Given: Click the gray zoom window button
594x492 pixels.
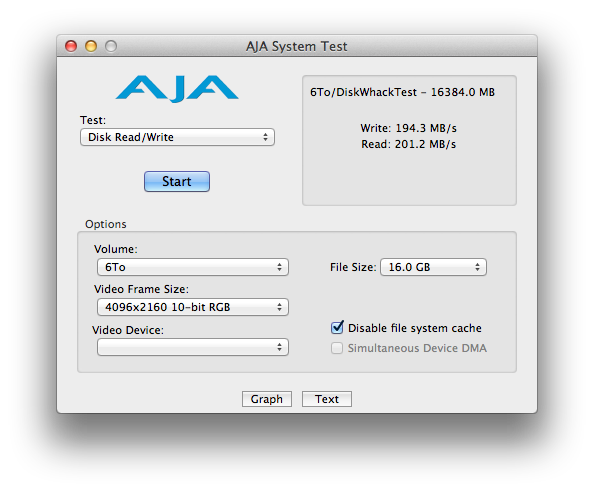Looking at the screenshot, I should pyautogui.click(x=111, y=46).
